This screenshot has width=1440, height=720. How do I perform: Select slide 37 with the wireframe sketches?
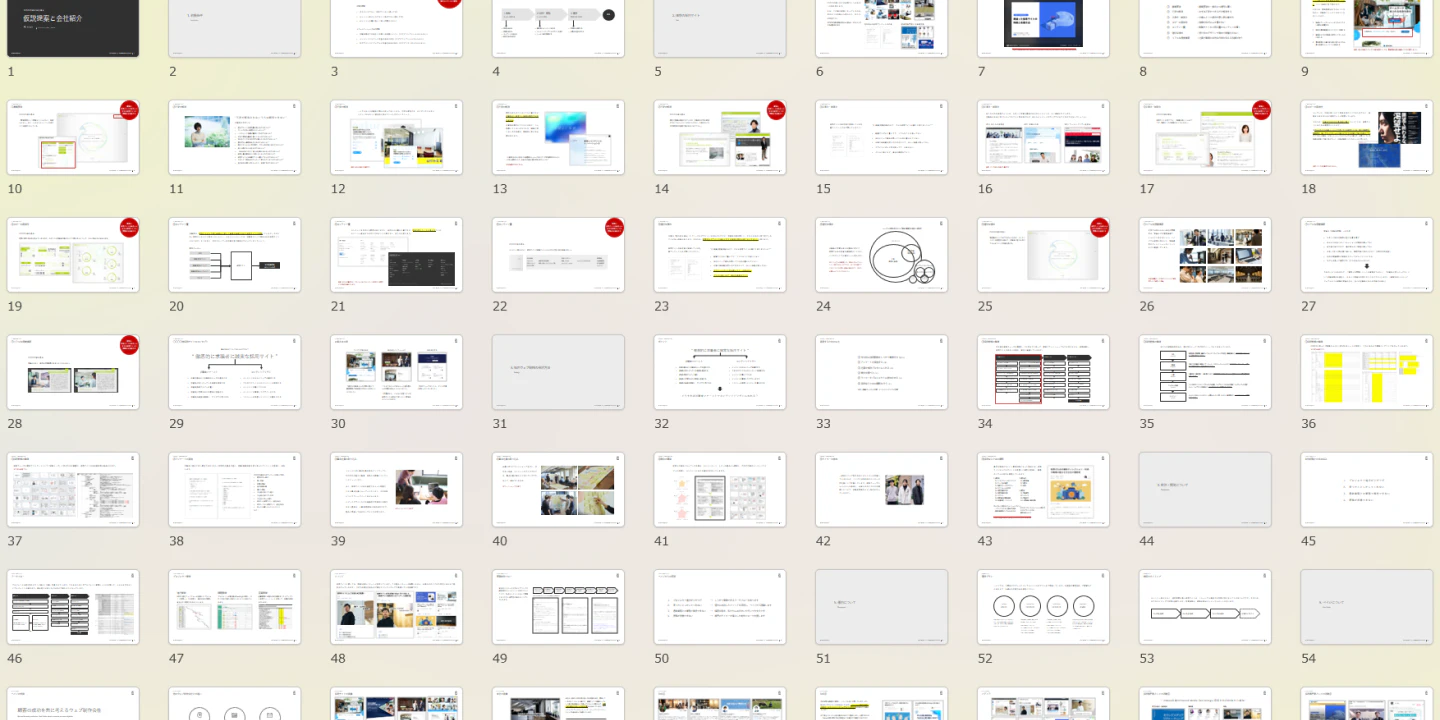point(73,490)
